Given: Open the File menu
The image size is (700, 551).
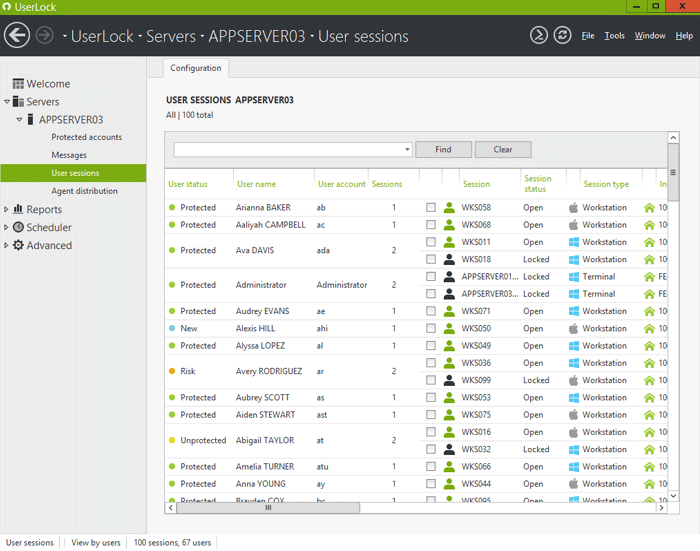Looking at the screenshot, I should click(588, 36).
